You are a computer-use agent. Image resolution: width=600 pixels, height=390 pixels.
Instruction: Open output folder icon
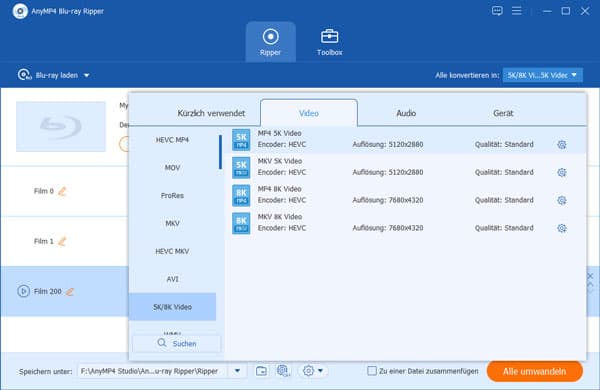point(261,371)
